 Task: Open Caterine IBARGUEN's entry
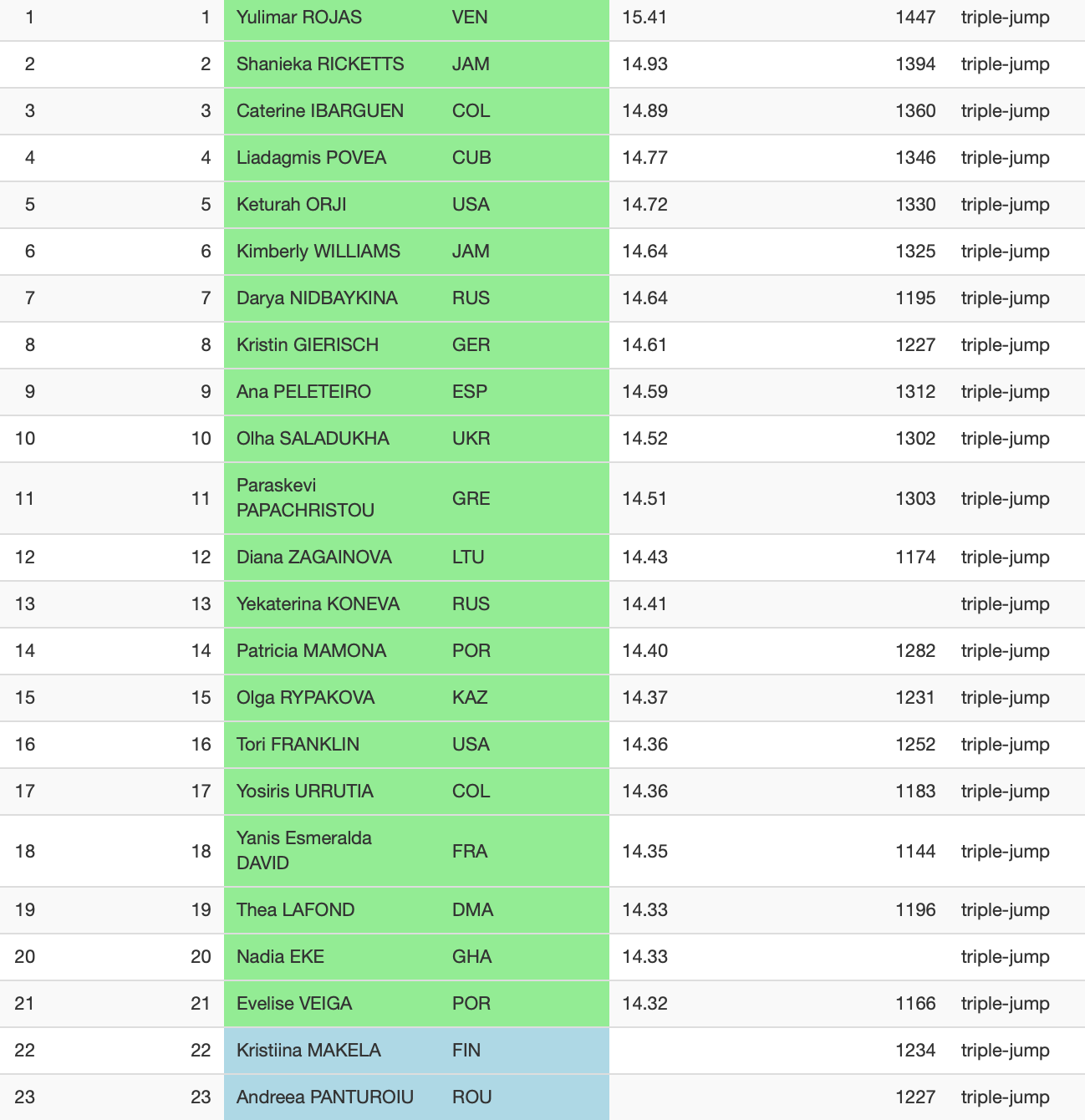(x=320, y=111)
